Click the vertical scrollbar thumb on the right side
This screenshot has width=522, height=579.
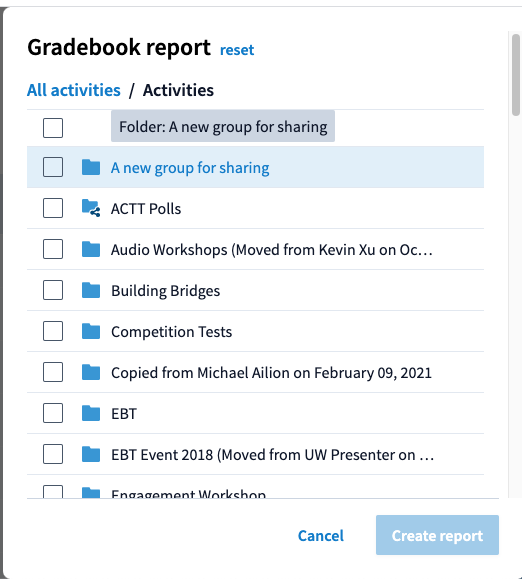(516, 75)
